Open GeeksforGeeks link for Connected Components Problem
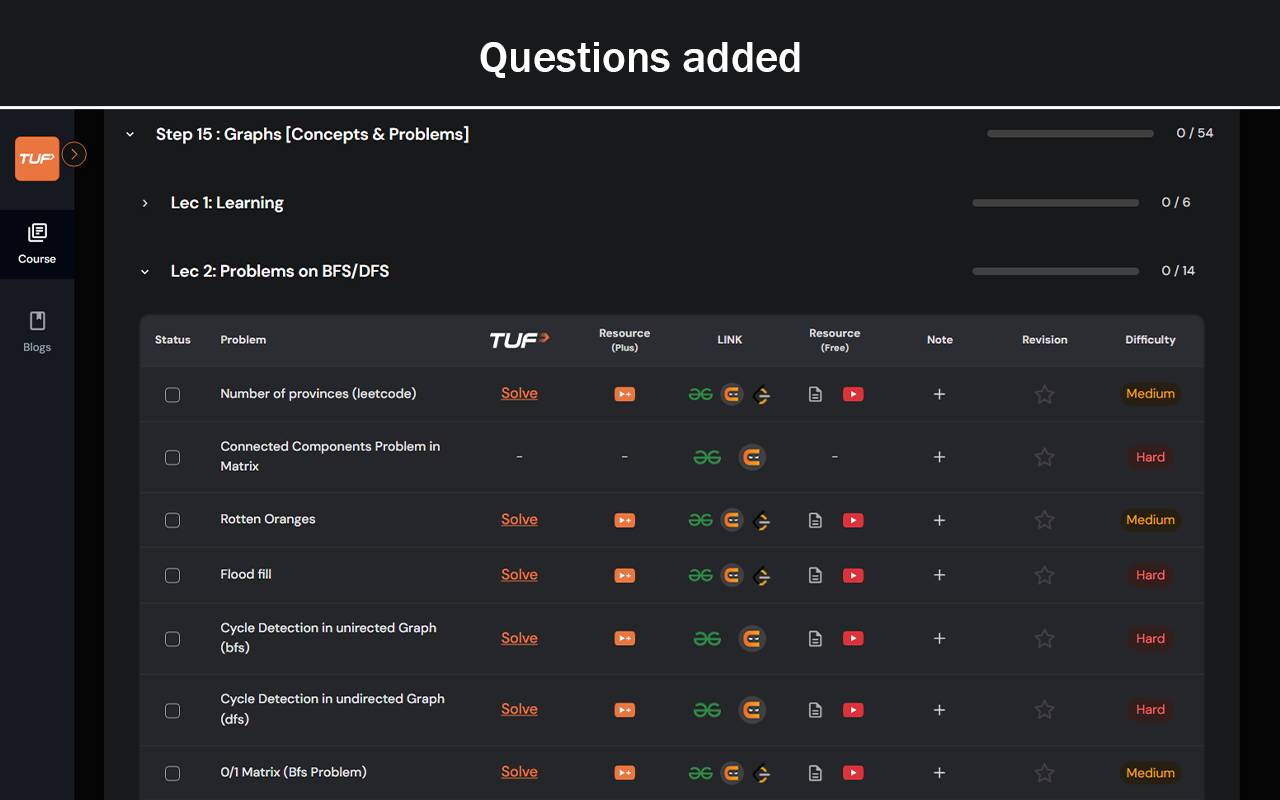The height and width of the screenshot is (800, 1280). click(x=707, y=457)
